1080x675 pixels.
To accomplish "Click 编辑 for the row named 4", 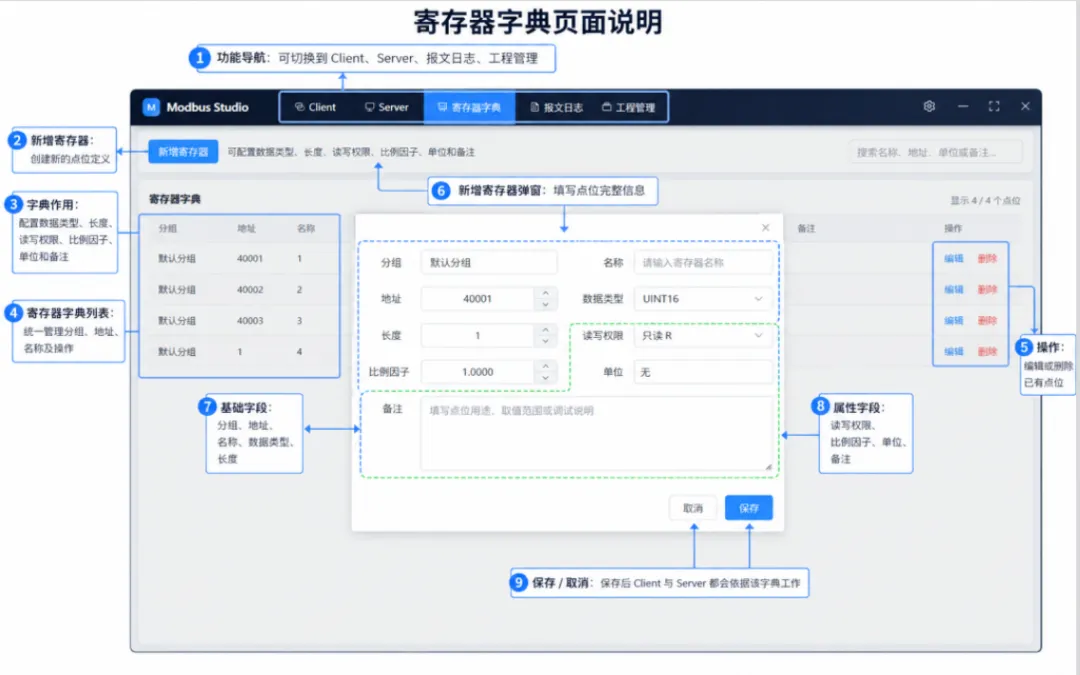I will click(x=954, y=351).
